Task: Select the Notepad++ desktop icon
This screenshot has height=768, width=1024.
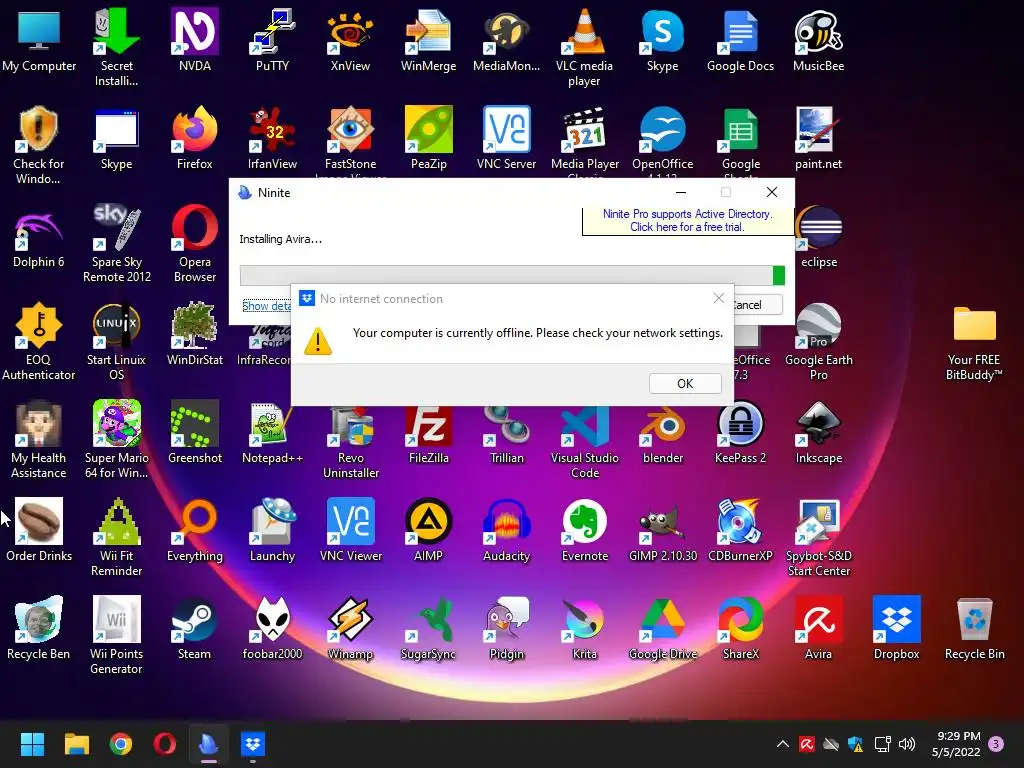Action: point(272,432)
